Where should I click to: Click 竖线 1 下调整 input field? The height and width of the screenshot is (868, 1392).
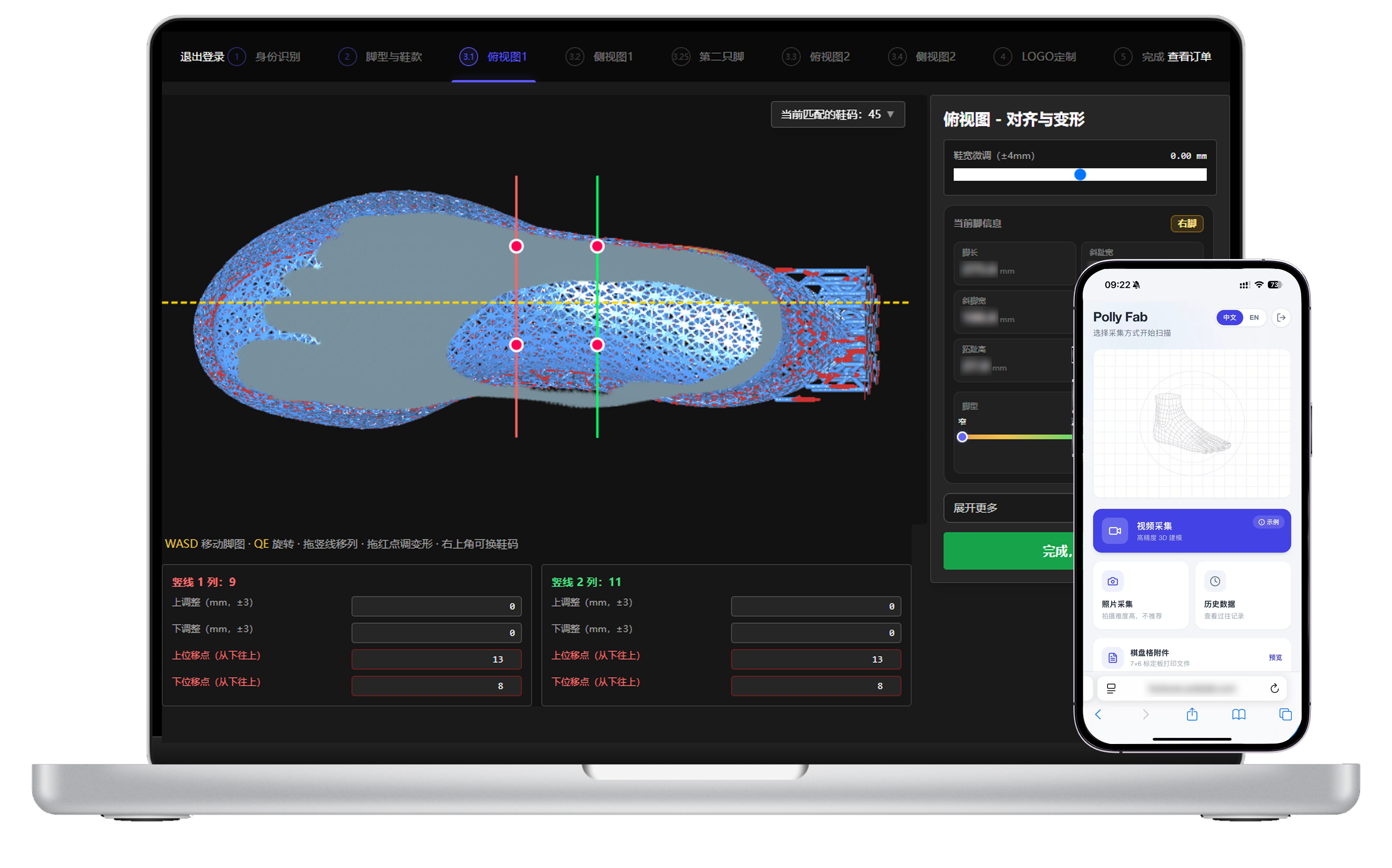coord(436,633)
